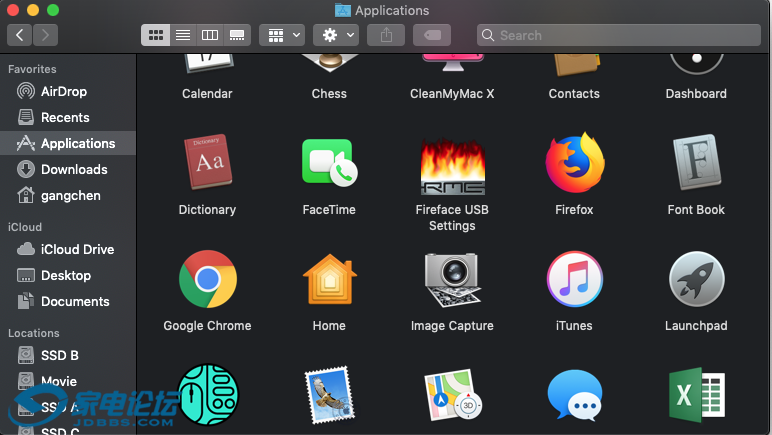
Task: Select the teal mouse-shaped app icon
Action: [x=208, y=395]
